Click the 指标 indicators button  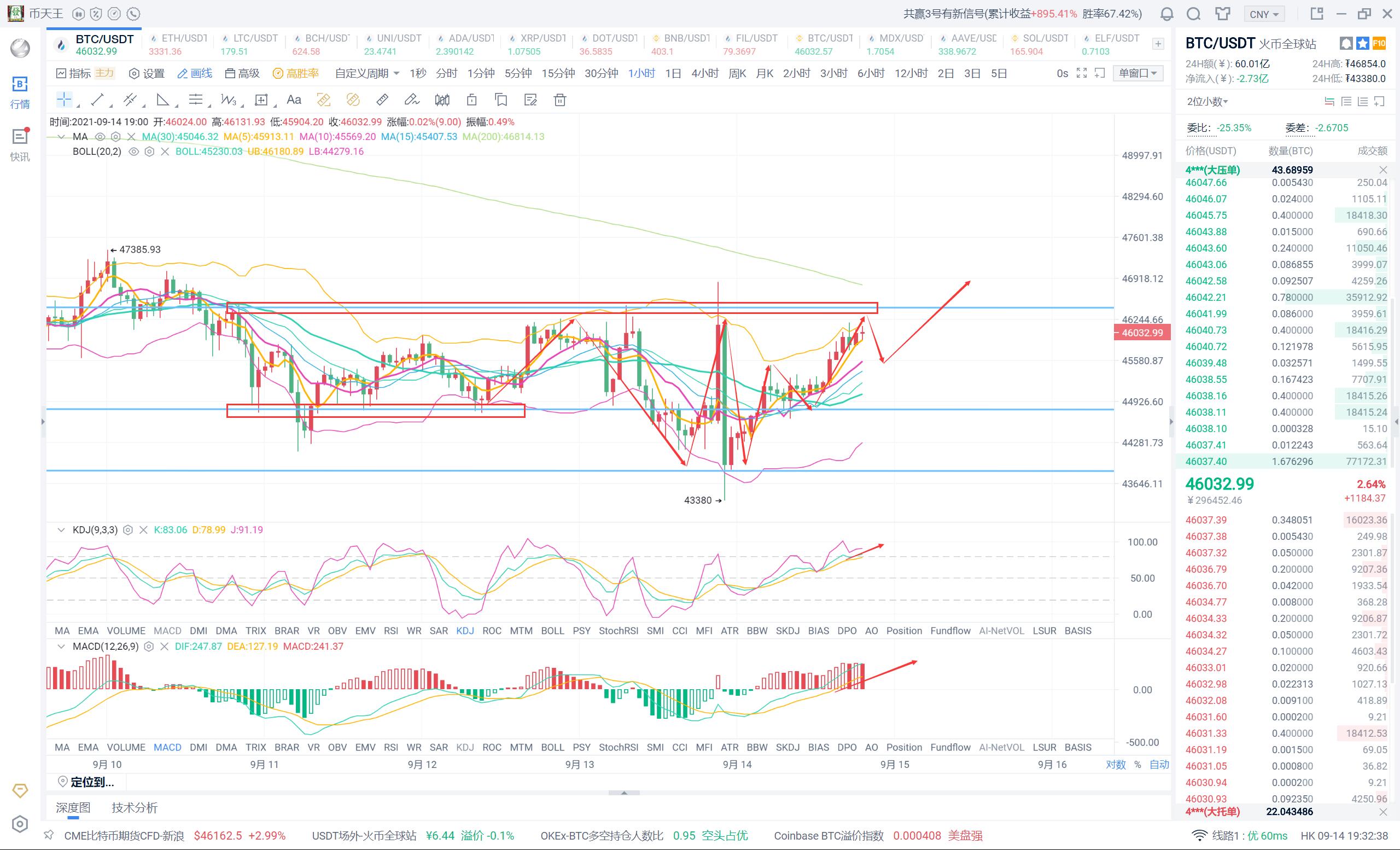(x=73, y=73)
